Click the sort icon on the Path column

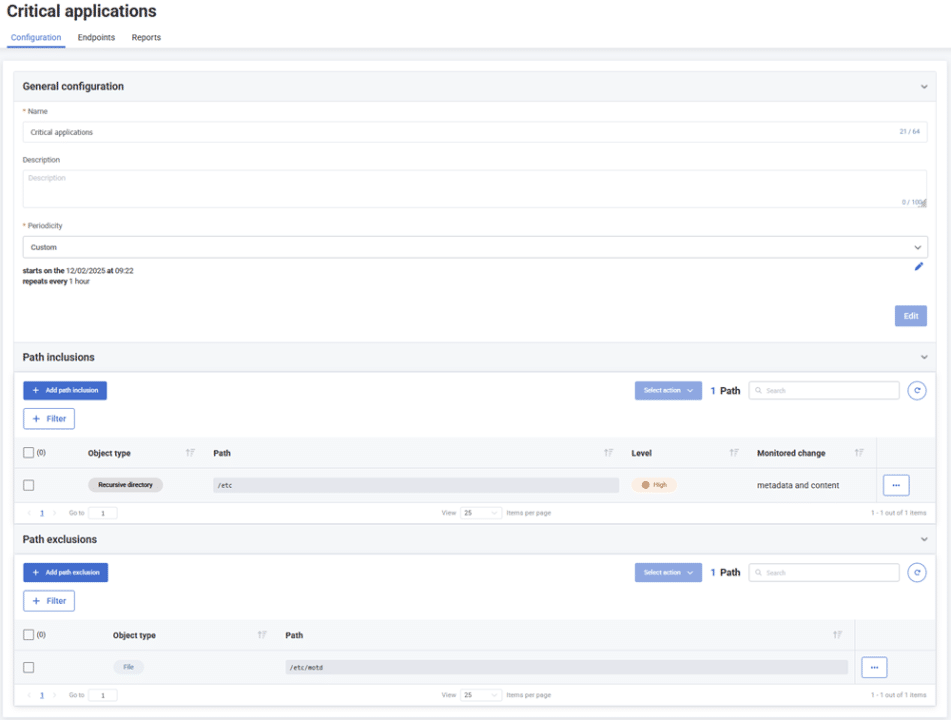coord(608,453)
